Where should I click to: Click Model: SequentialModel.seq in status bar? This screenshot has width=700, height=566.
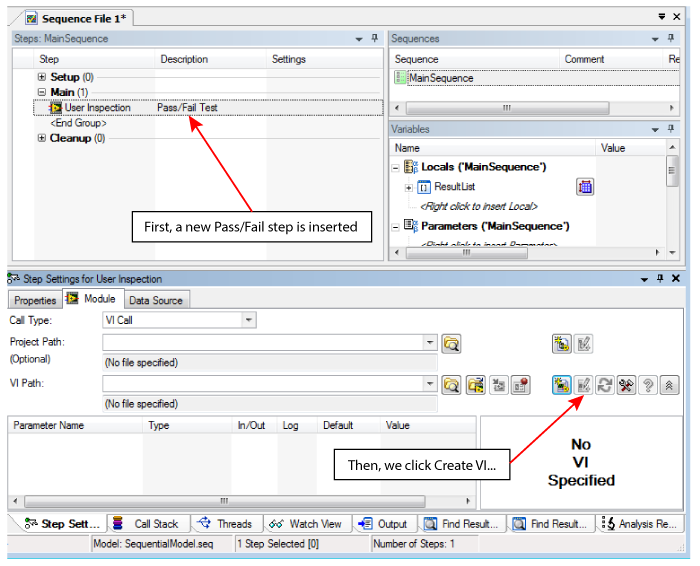[153, 544]
